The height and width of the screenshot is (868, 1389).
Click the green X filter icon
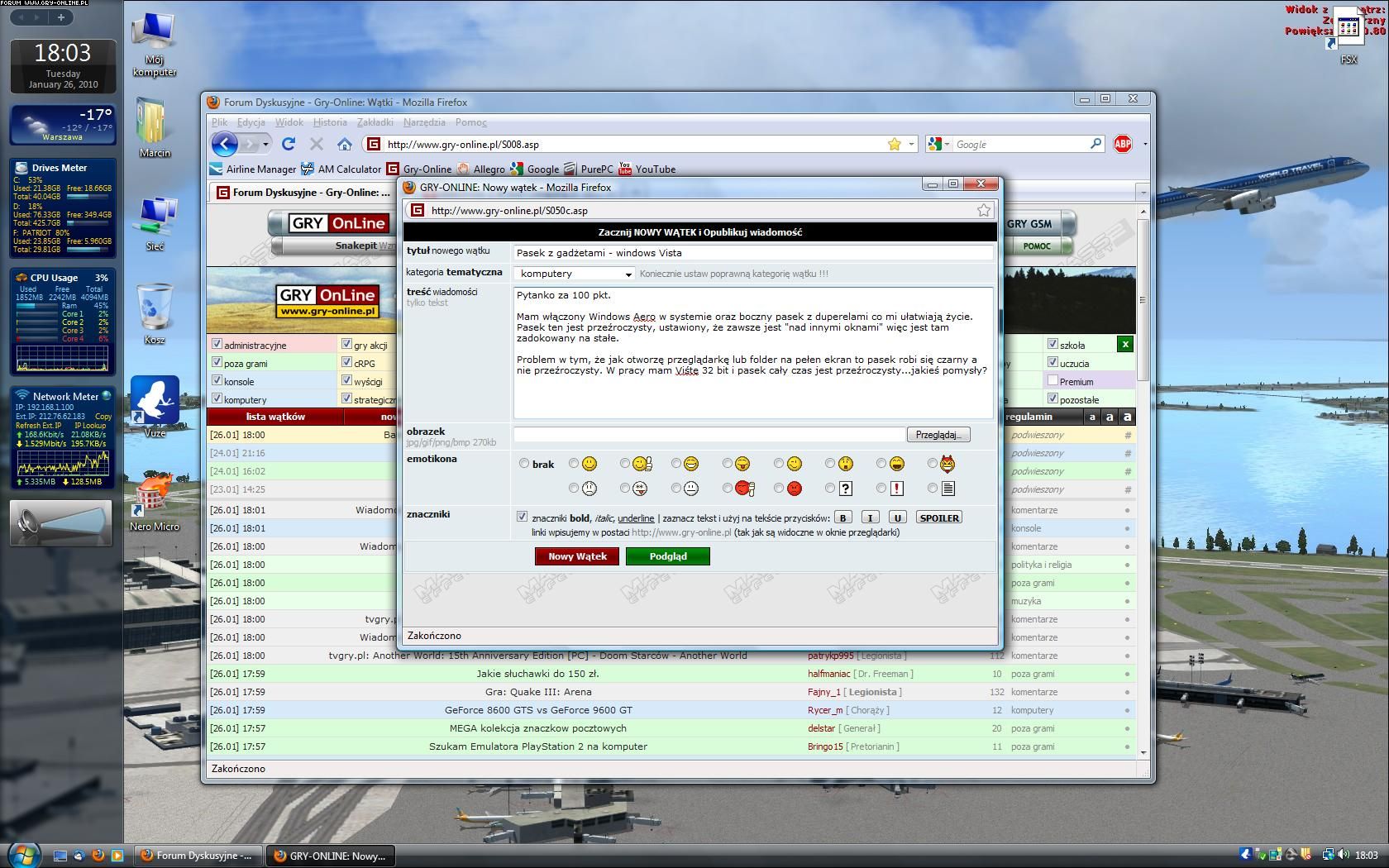point(1124,344)
